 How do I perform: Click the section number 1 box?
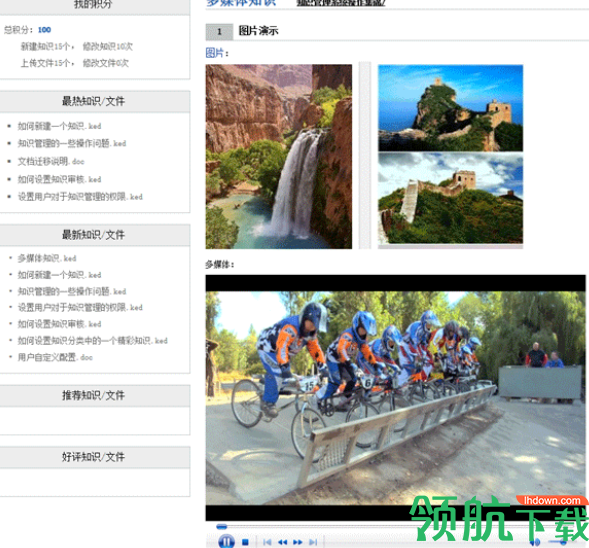coord(219,32)
